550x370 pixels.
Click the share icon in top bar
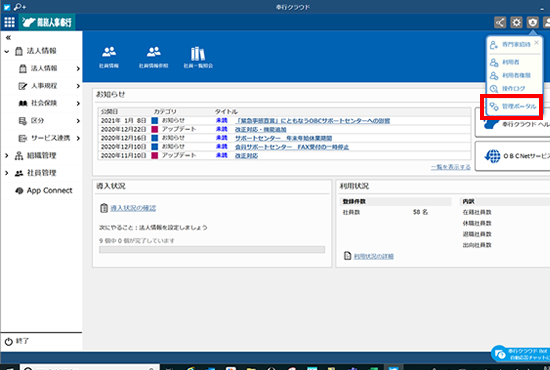500,22
